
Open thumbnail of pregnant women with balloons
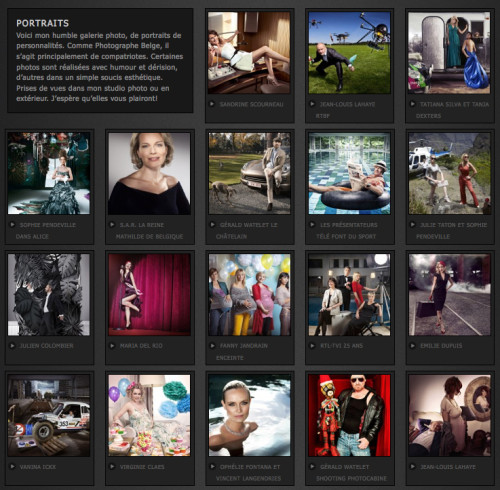(249, 295)
